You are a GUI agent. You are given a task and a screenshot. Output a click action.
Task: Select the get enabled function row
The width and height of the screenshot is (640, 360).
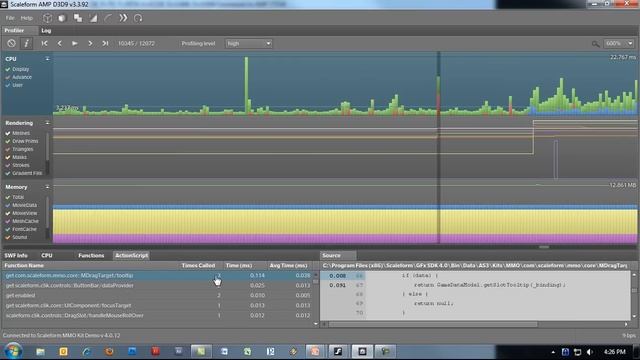point(157,296)
